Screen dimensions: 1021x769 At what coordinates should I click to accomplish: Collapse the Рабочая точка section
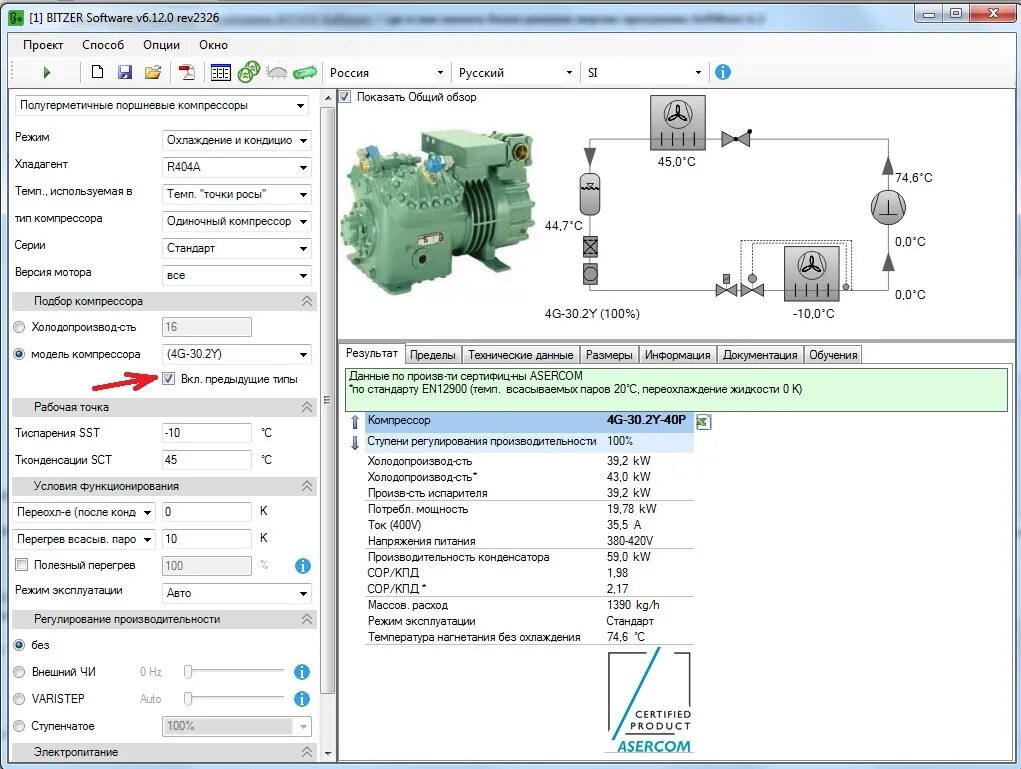(307, 407)
